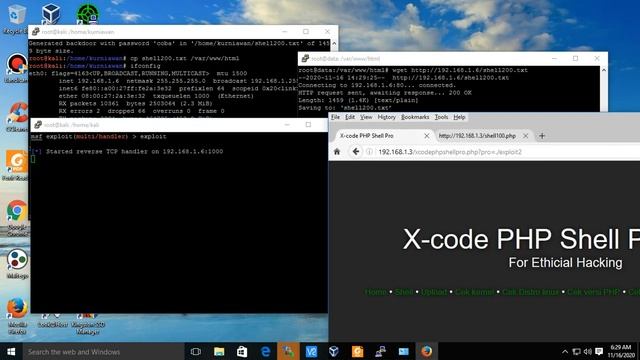Click the Firefox Home button
Image resolution: width=640 pixels, height=360 pixels.
pos(337,152)
